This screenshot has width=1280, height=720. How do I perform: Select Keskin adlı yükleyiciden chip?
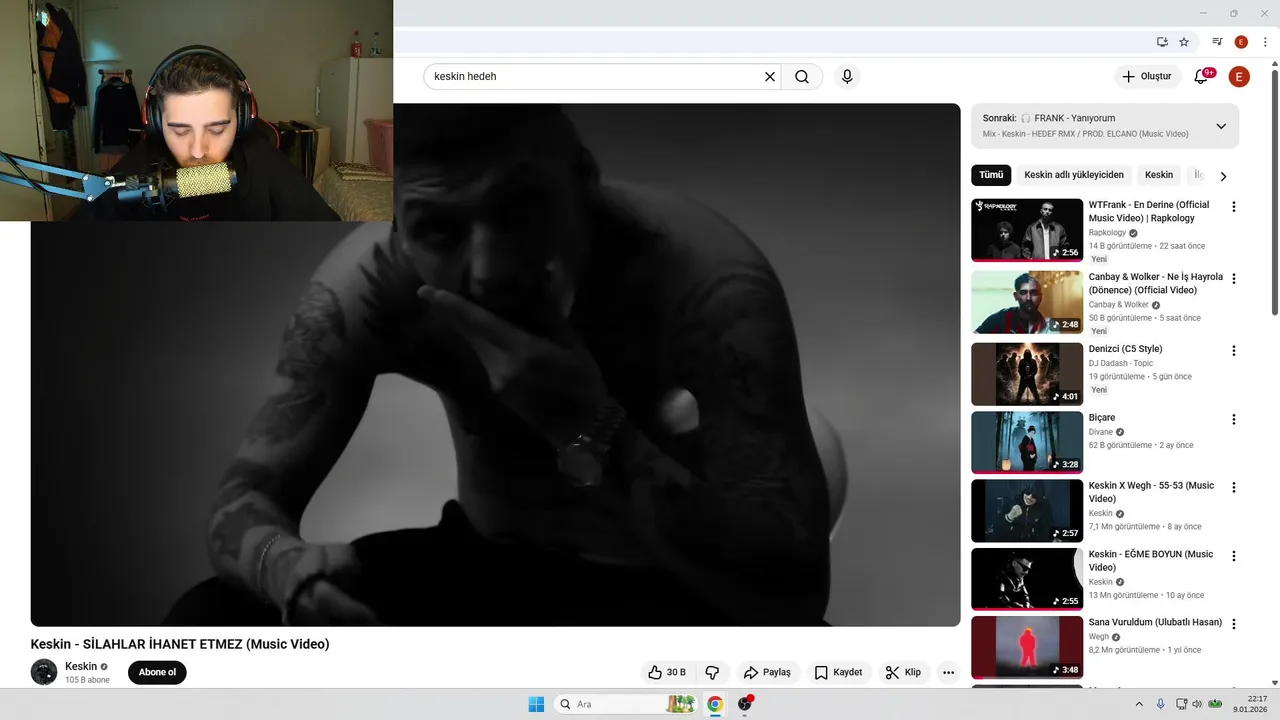(1074, 175)
